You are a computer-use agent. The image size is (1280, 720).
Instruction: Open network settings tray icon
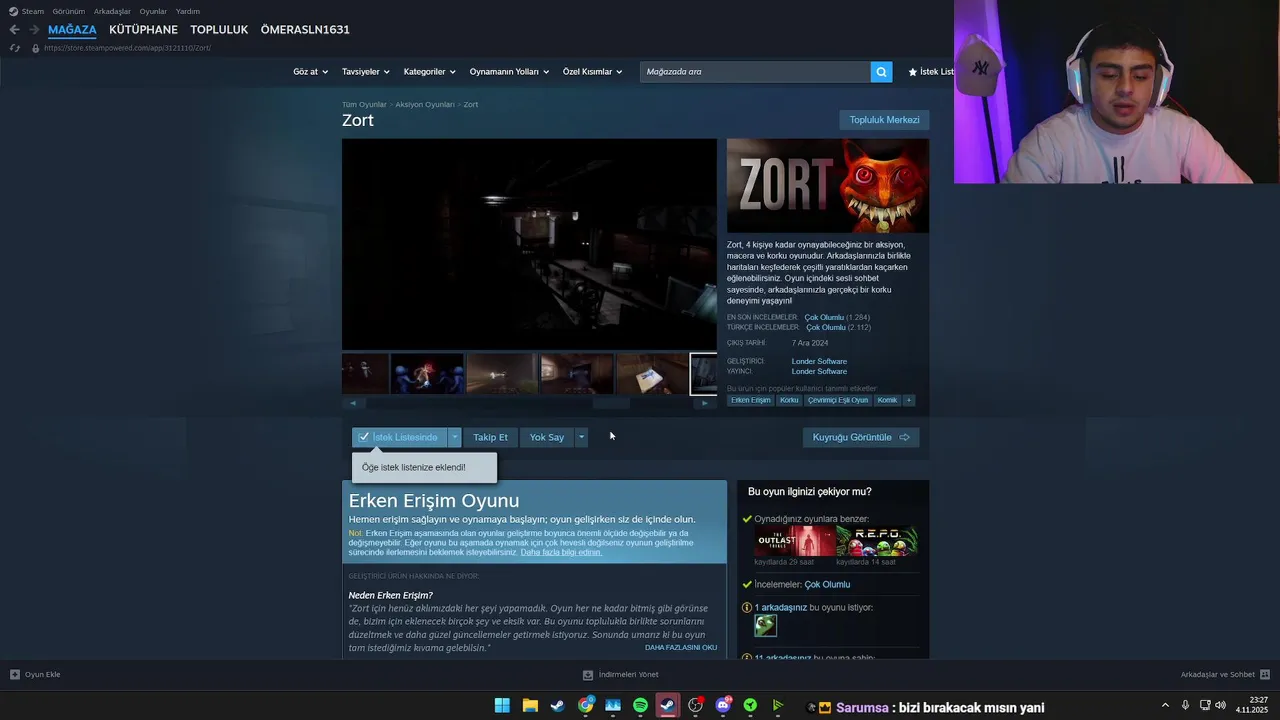click(1204, 706)
